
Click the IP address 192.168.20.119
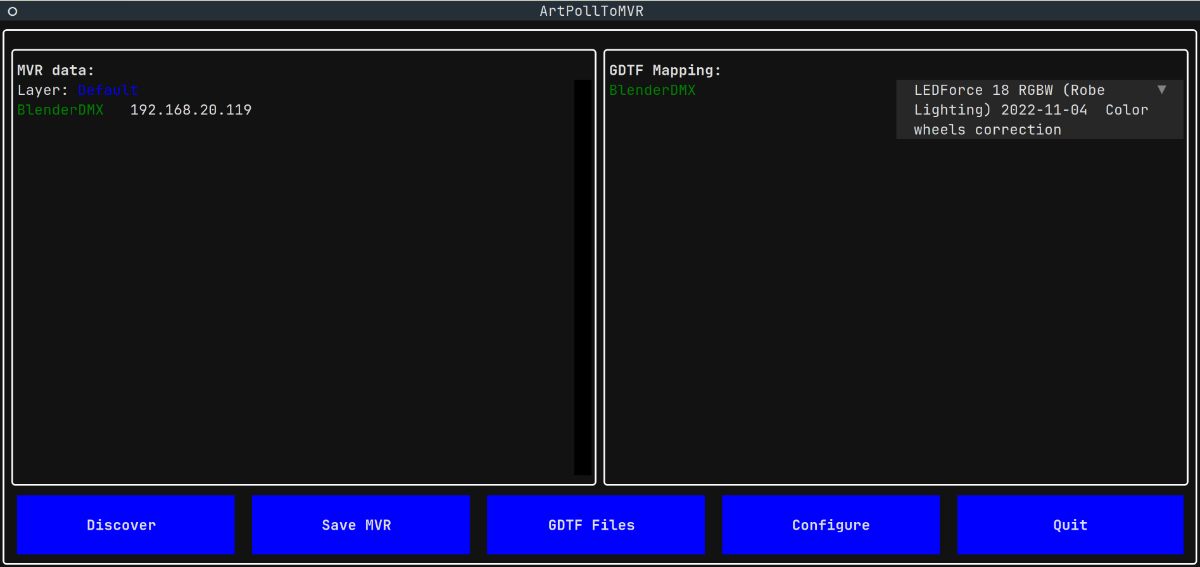coord(190,110)
